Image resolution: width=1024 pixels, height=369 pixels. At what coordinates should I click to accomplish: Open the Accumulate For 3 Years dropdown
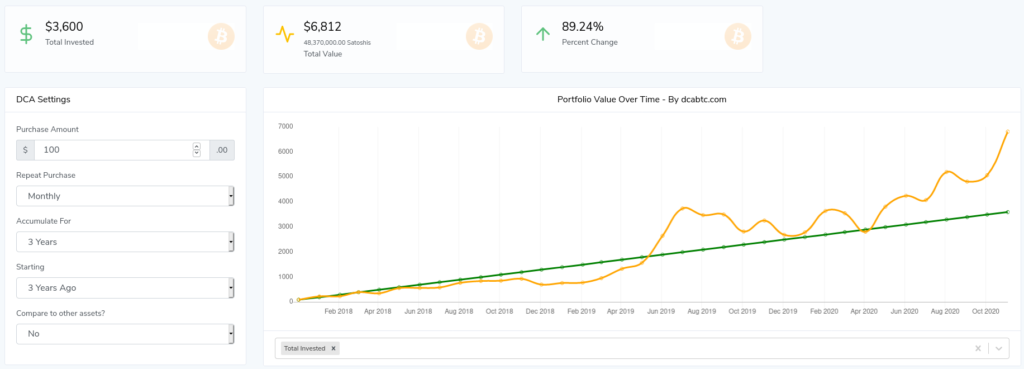[125, 242]
